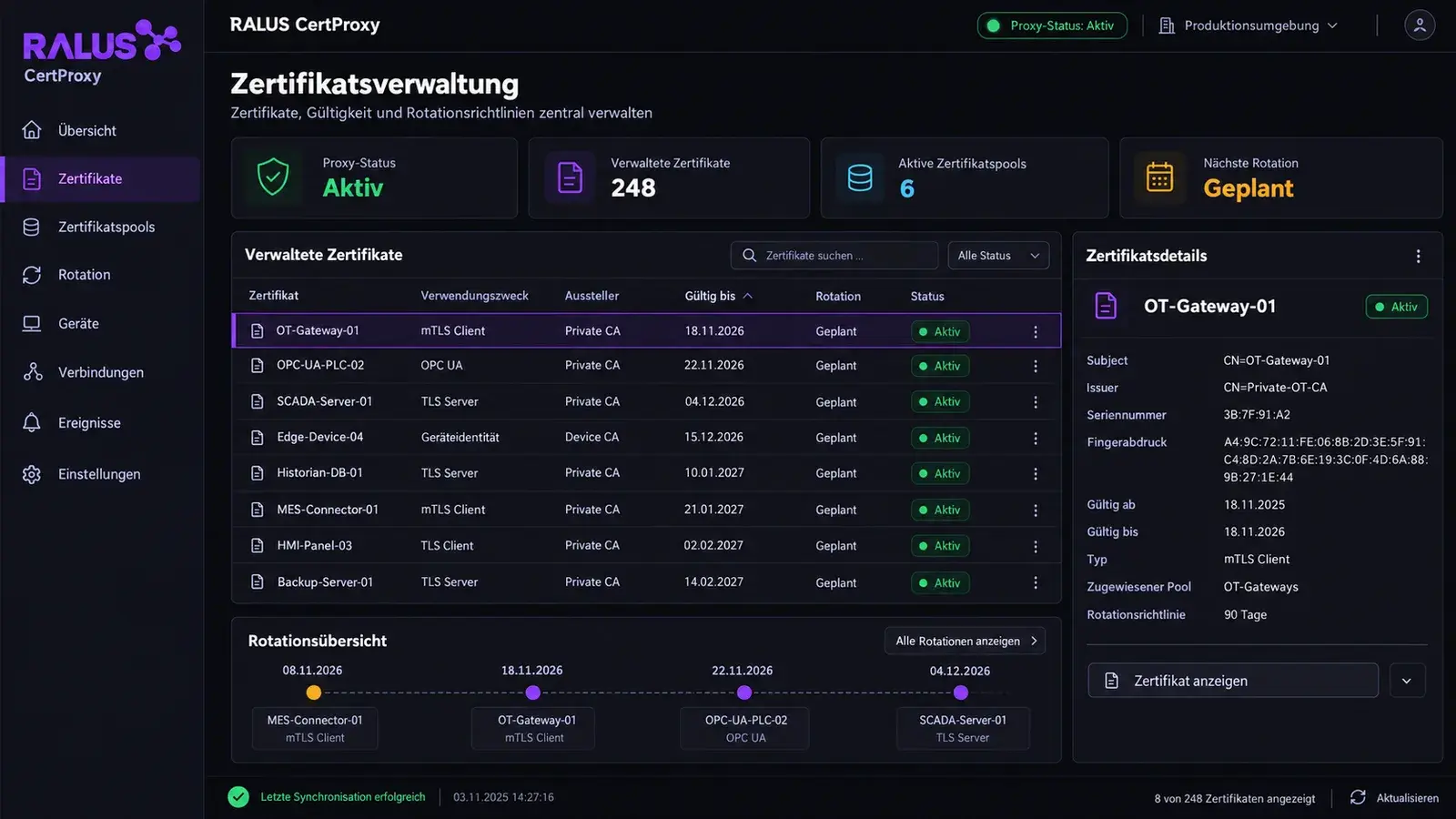
Task: Click the Nächste Rotation calendar icon
Action: pos(1159,177)
